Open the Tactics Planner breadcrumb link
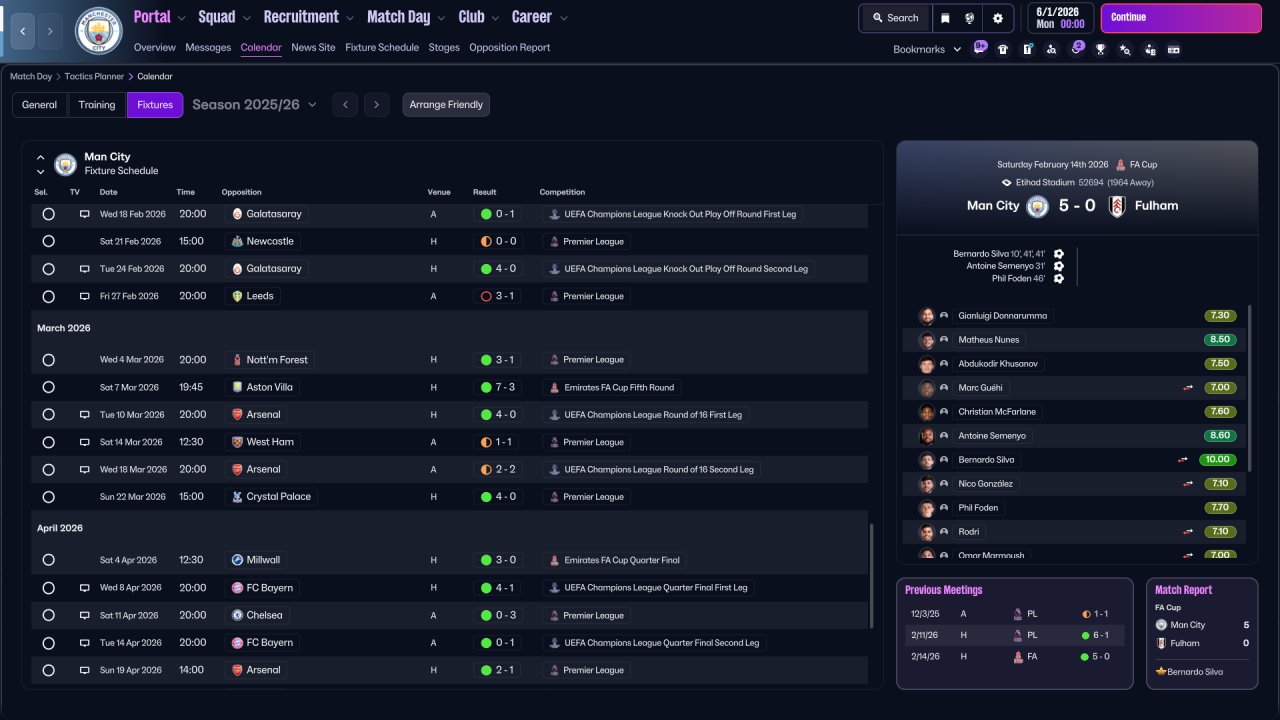Image resolution: width=1280 pixels, height=720 pixels. 95,76
